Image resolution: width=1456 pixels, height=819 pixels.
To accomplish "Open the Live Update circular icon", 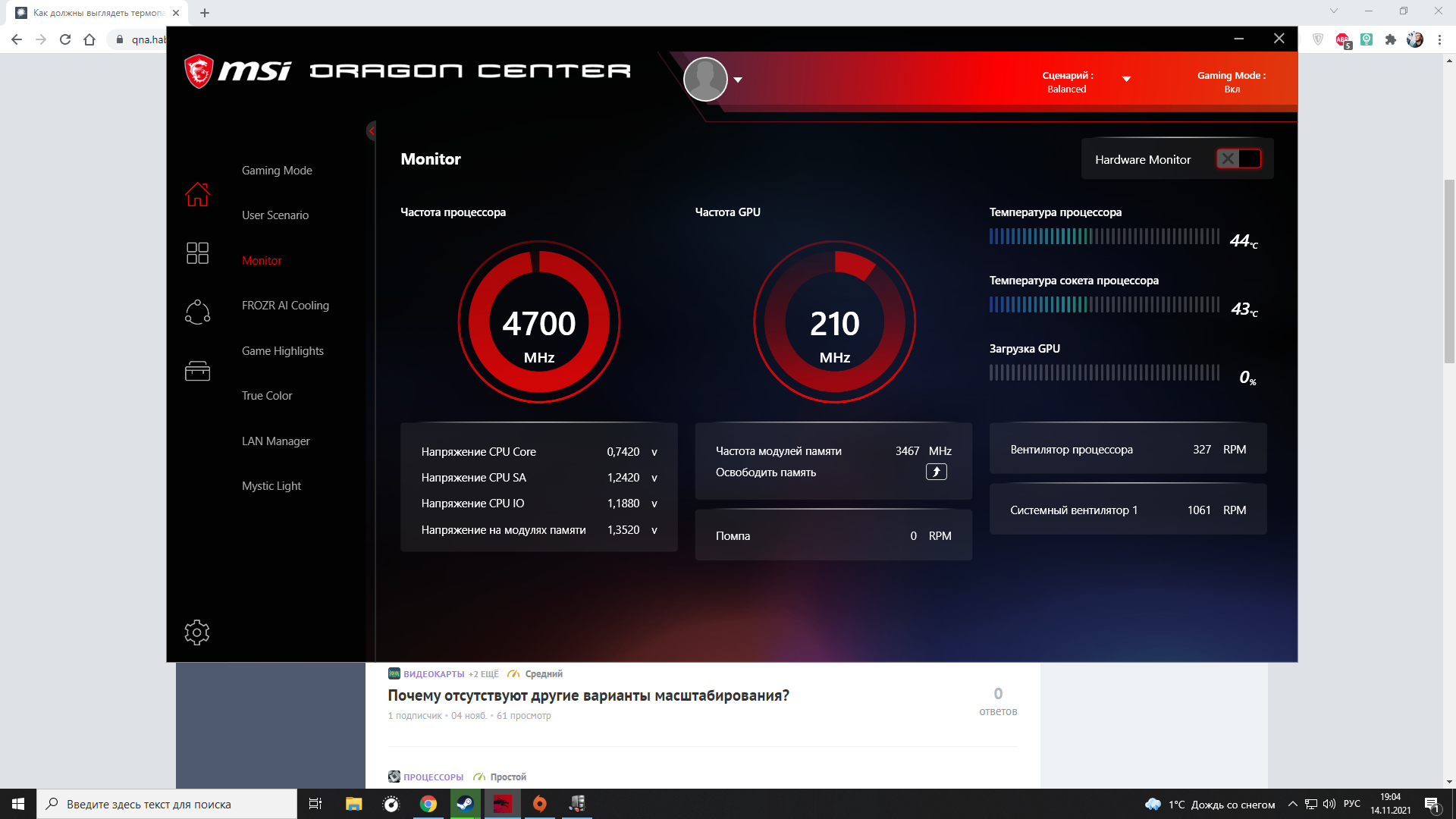I will tap(197, 312).
